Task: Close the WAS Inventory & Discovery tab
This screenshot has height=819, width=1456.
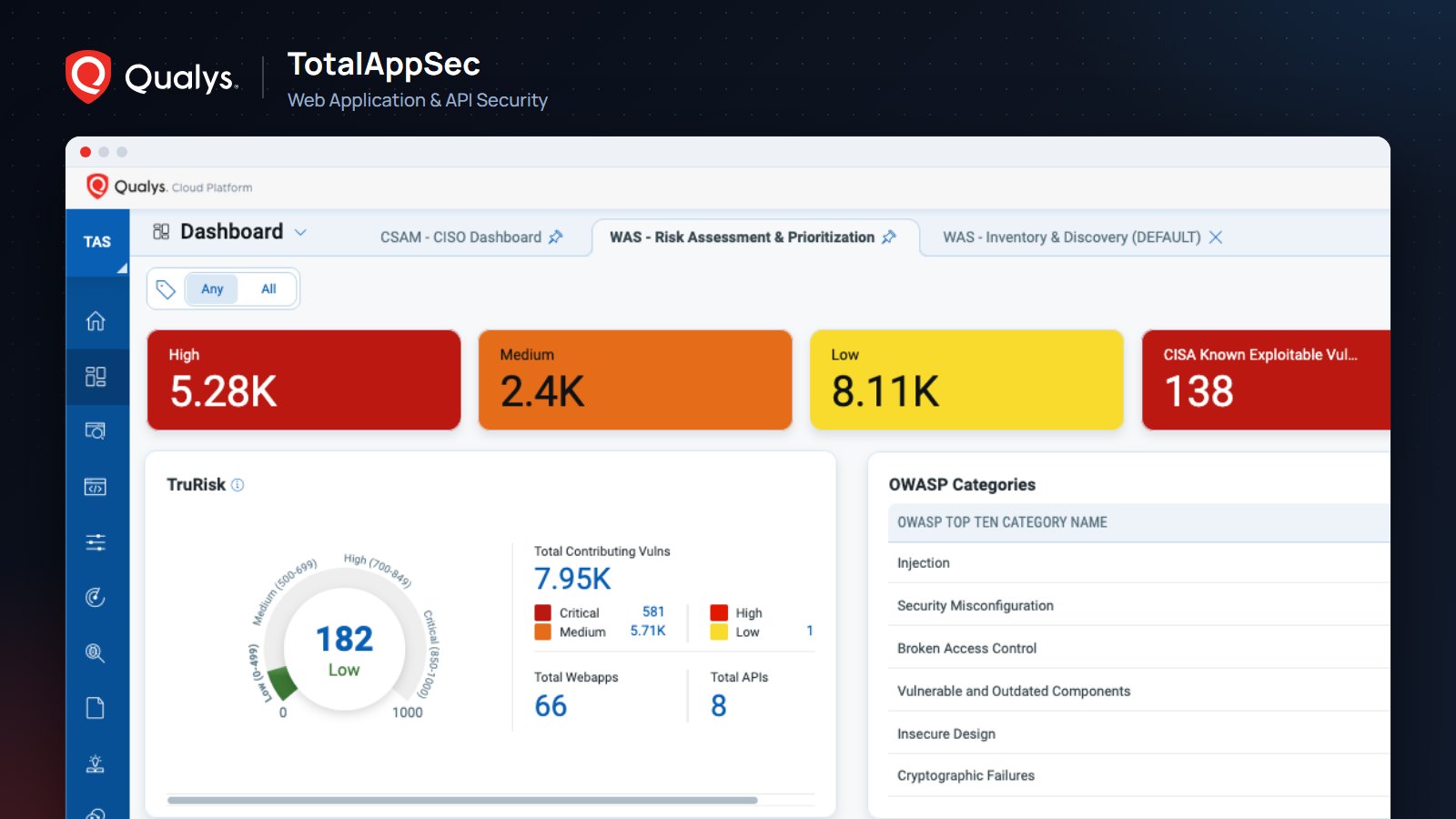Action: pyautogui.click(x=1216, y=237)
